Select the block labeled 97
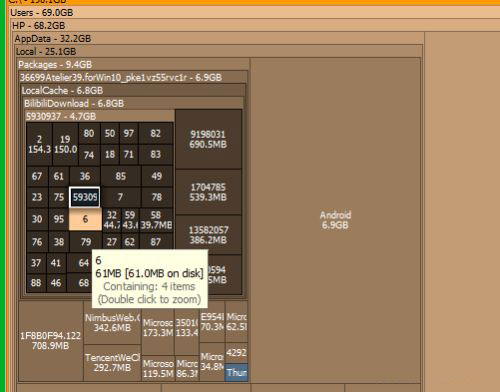Image resolution: width=500 pixels, height=392 pixels. (129, 133)
